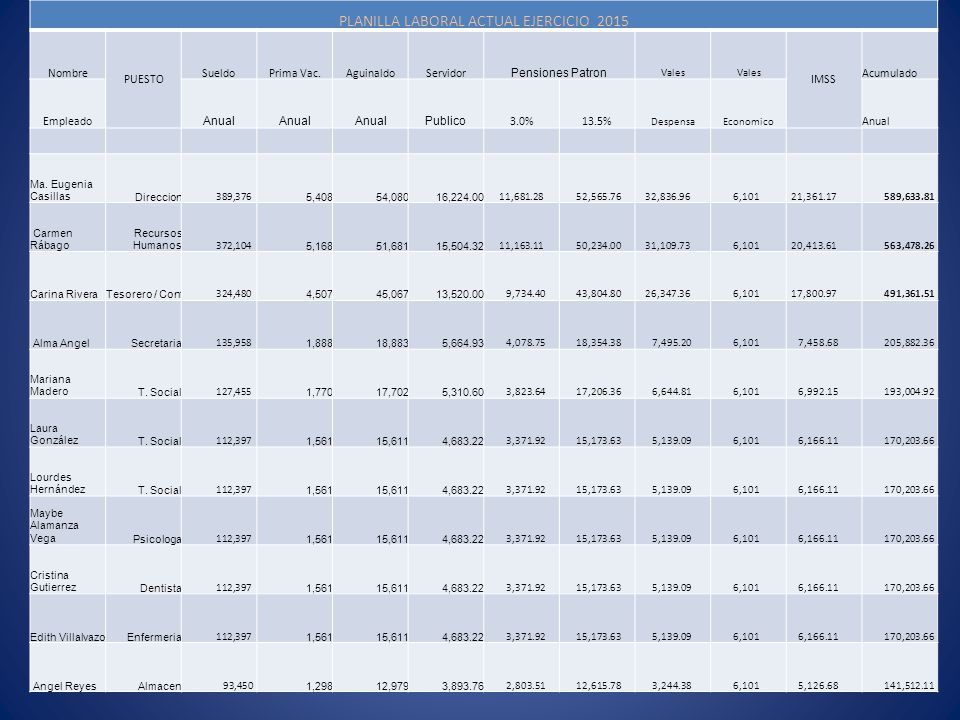Select the Despensa sub-header

coord(673,122)
